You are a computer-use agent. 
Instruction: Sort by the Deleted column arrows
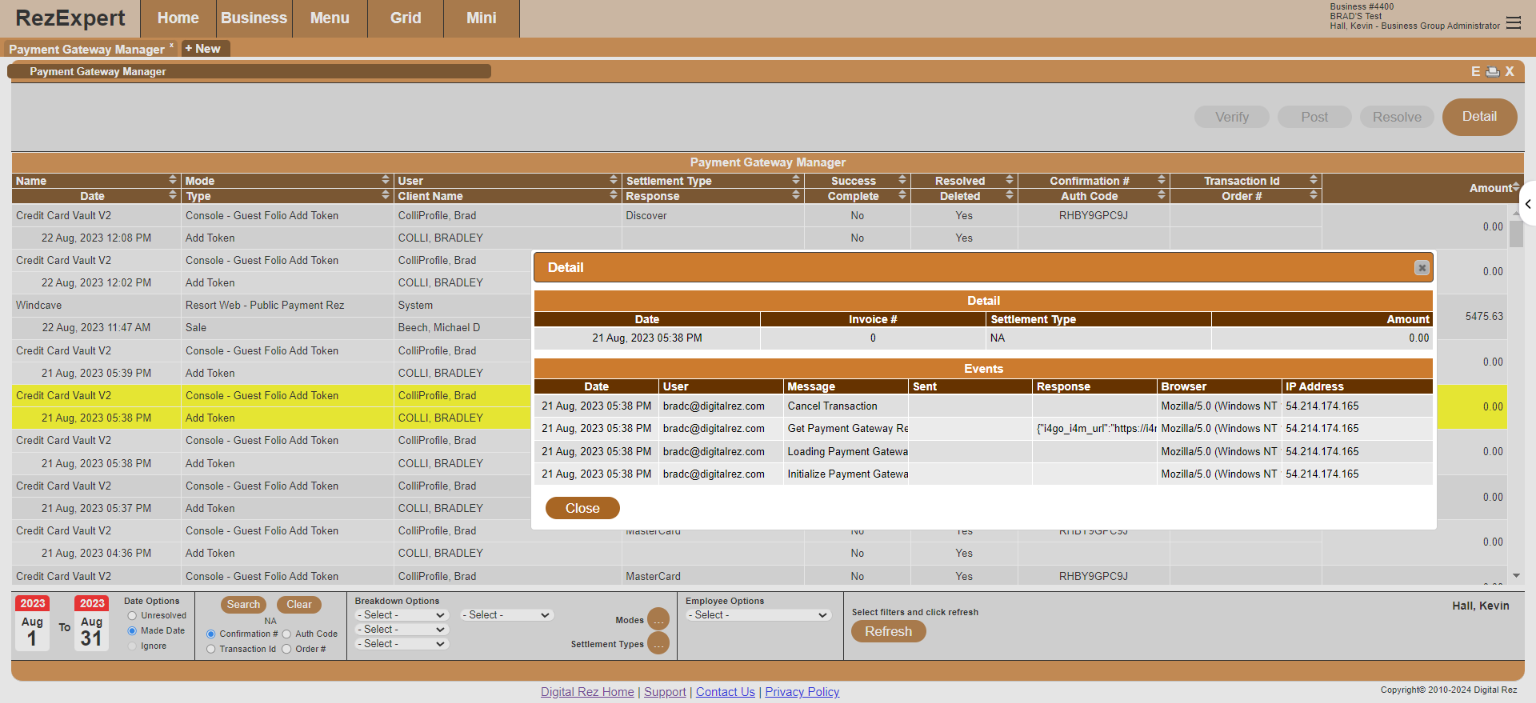[x=1010, y=196]
